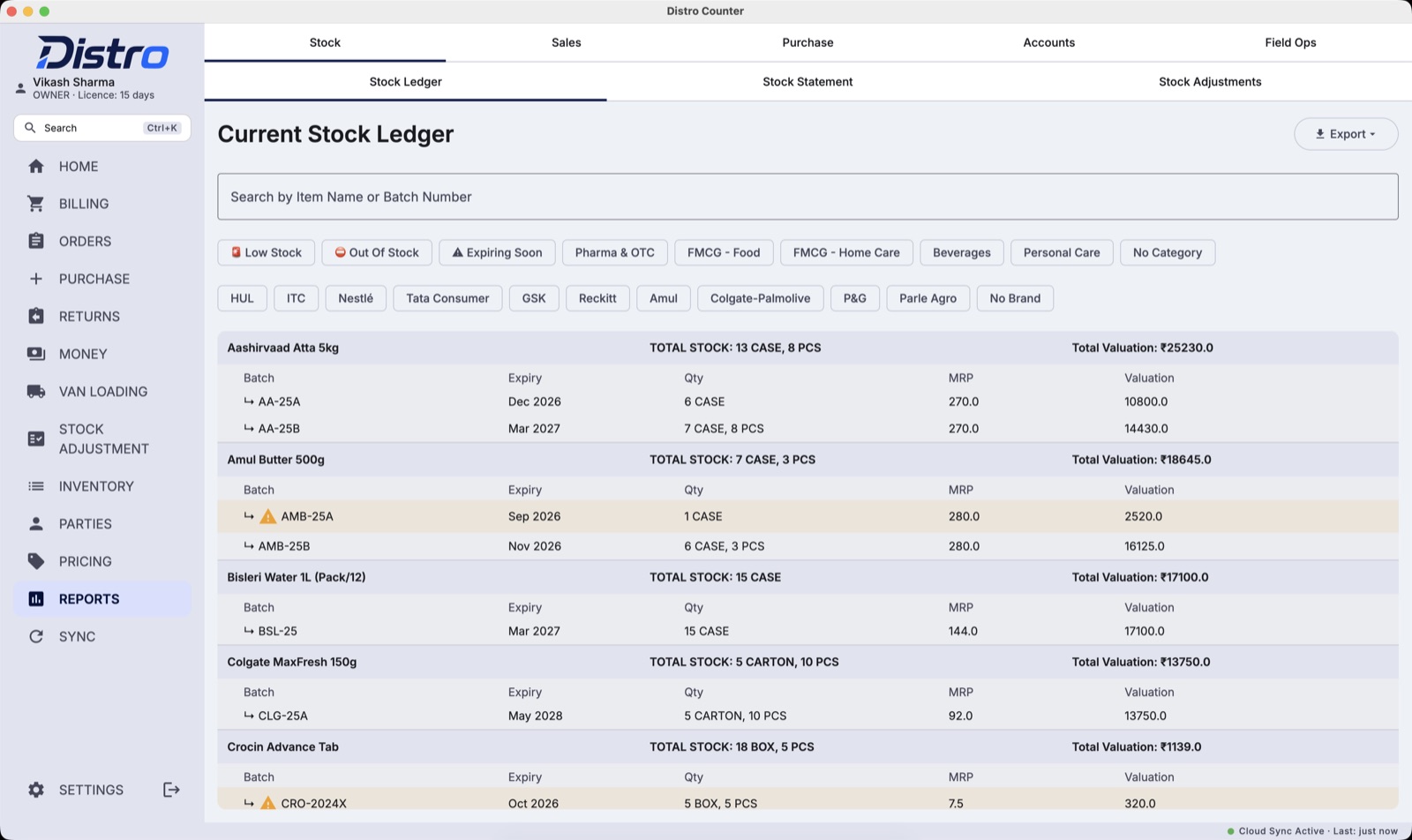Viewport: 1412px width, 840px height.
Task: Toggle the No Category filter
Action: tap(1168, 252)
